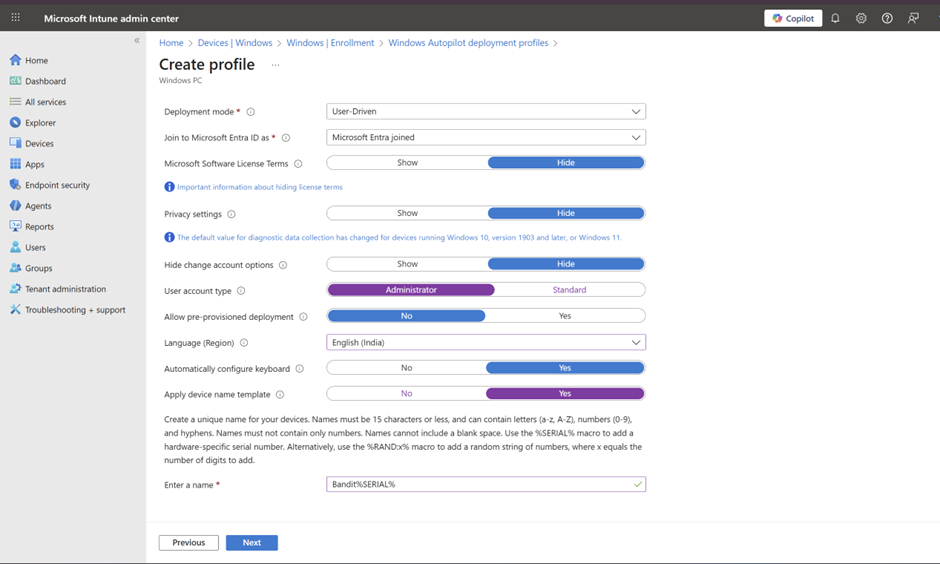940x564 pixels.
Task: Open Endpoint security in sidebar
Action: [x=57, y=185]
